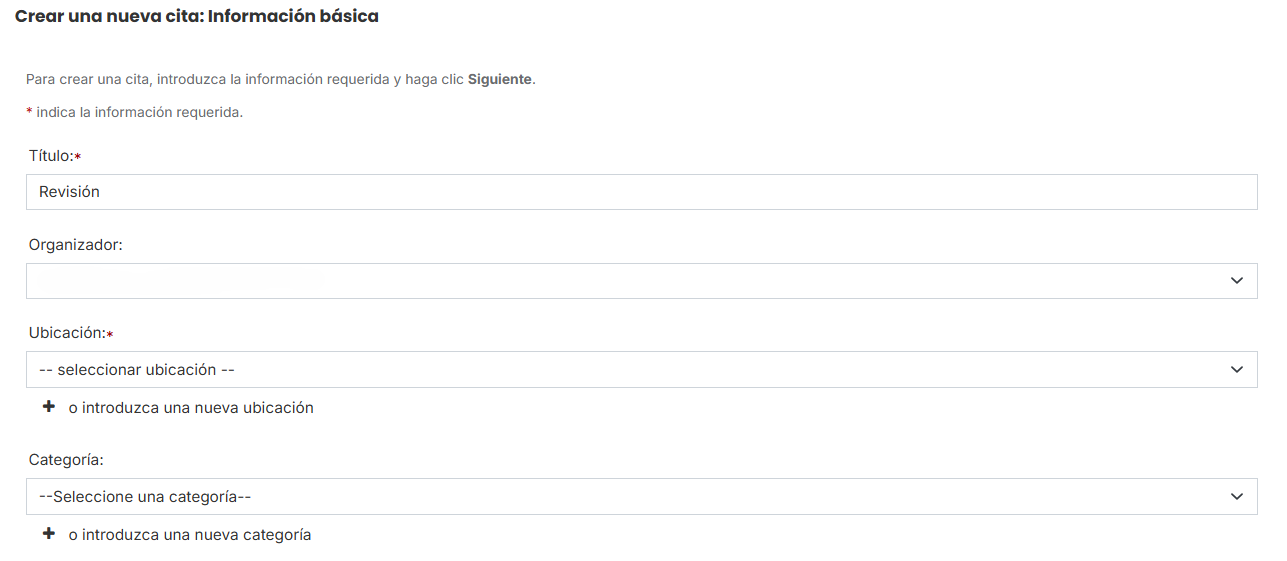
Task: Click the red asterisk beside Título label
Action: [x=78, y=157]
